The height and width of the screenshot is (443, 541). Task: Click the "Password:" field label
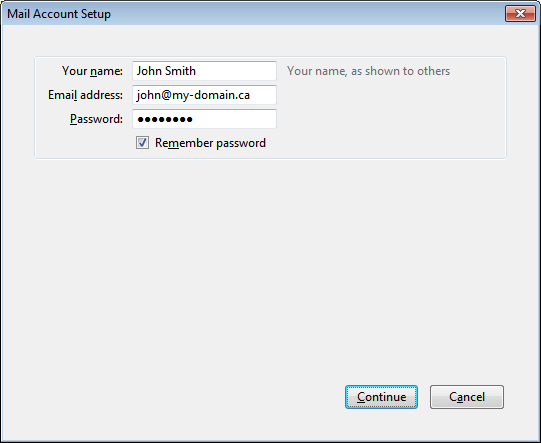(x=96, y=119)
